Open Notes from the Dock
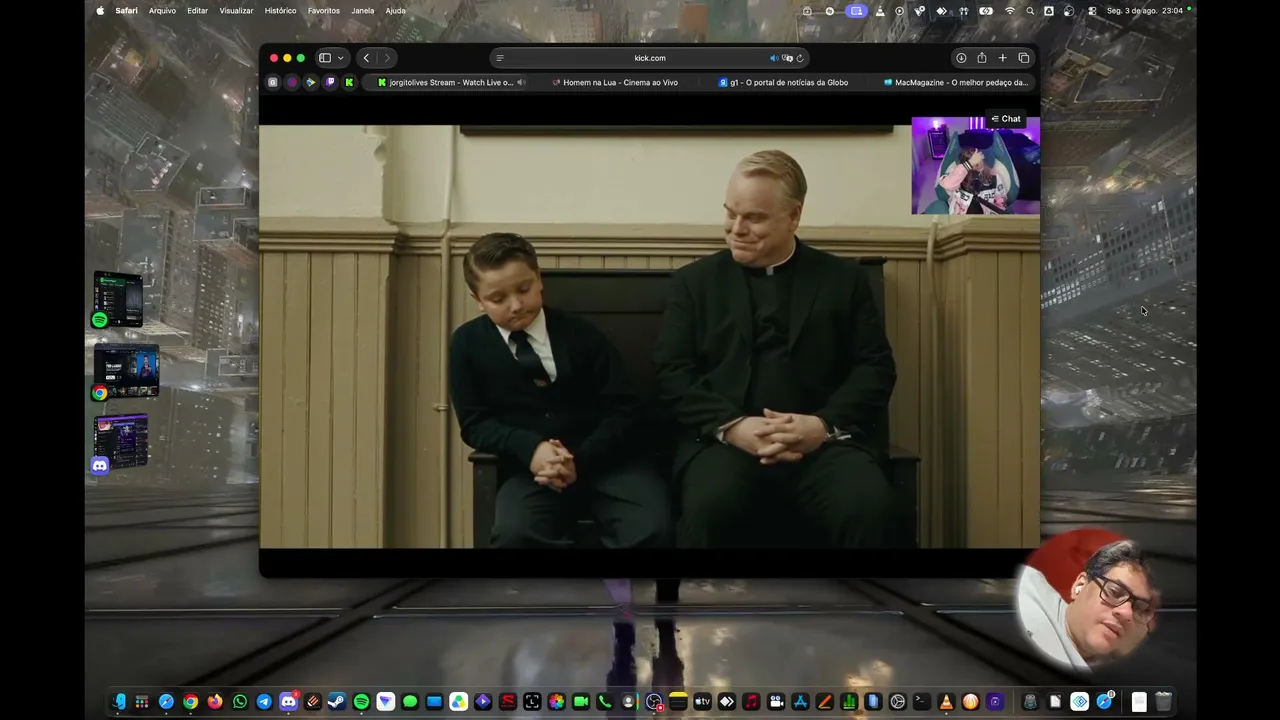The width and height of the screenshot is (1280, 720). point(678,702)
